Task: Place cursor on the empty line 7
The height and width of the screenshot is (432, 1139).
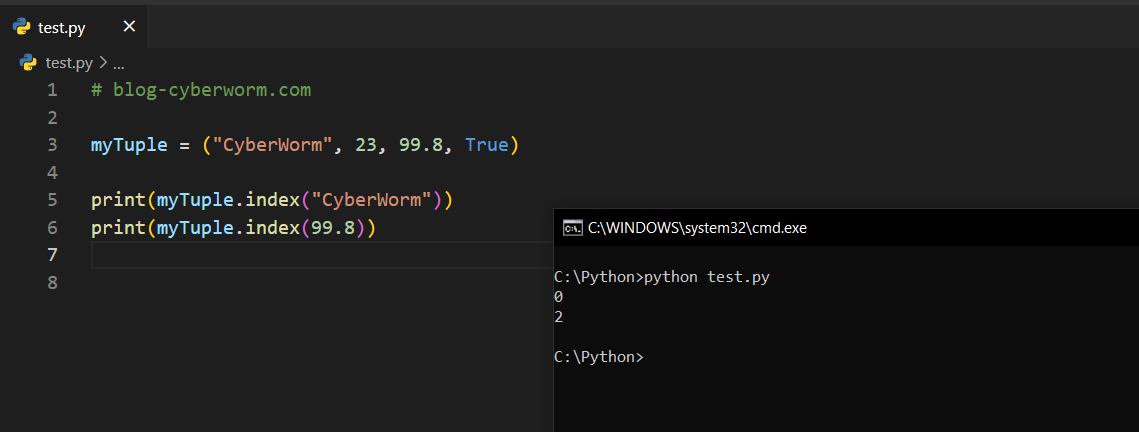Action: coord(300,256)
